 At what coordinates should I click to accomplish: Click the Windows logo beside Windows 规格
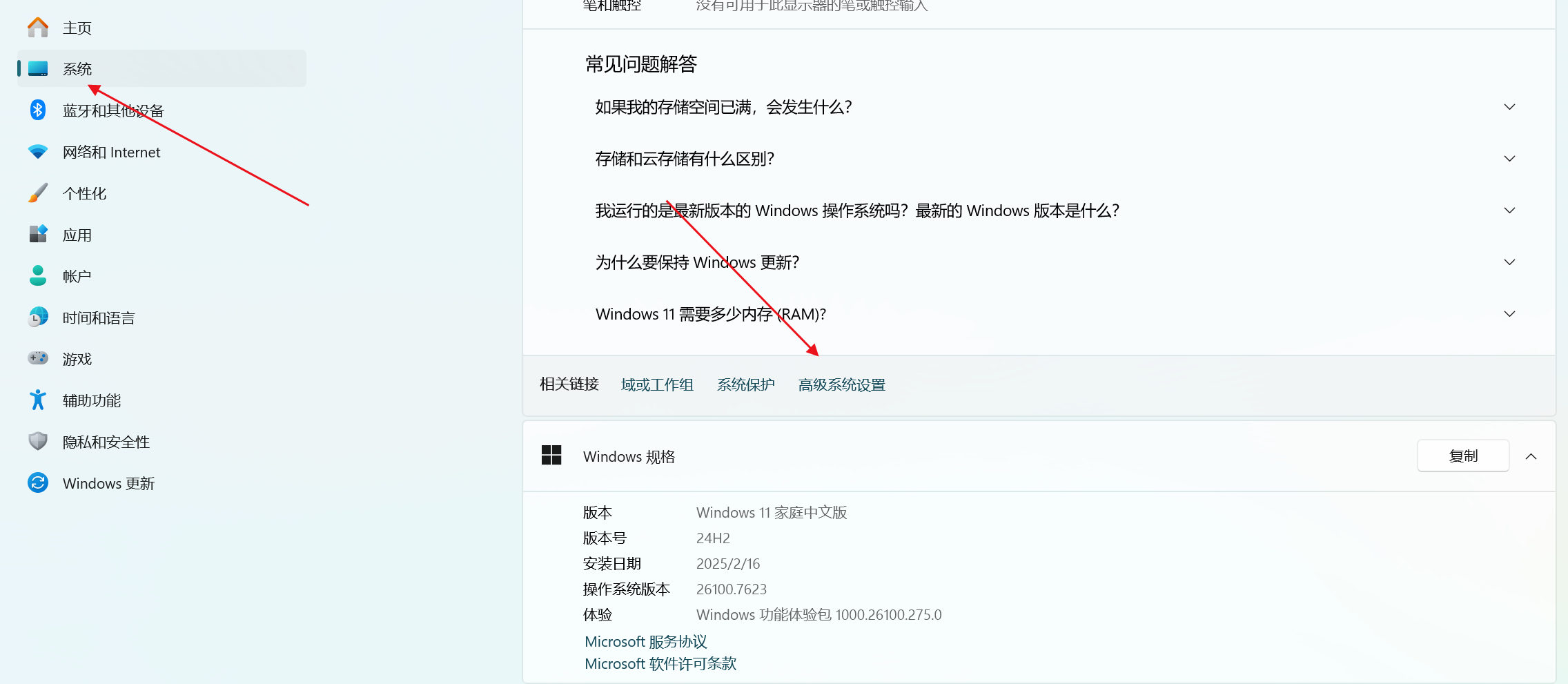click(x=551, y=456)
